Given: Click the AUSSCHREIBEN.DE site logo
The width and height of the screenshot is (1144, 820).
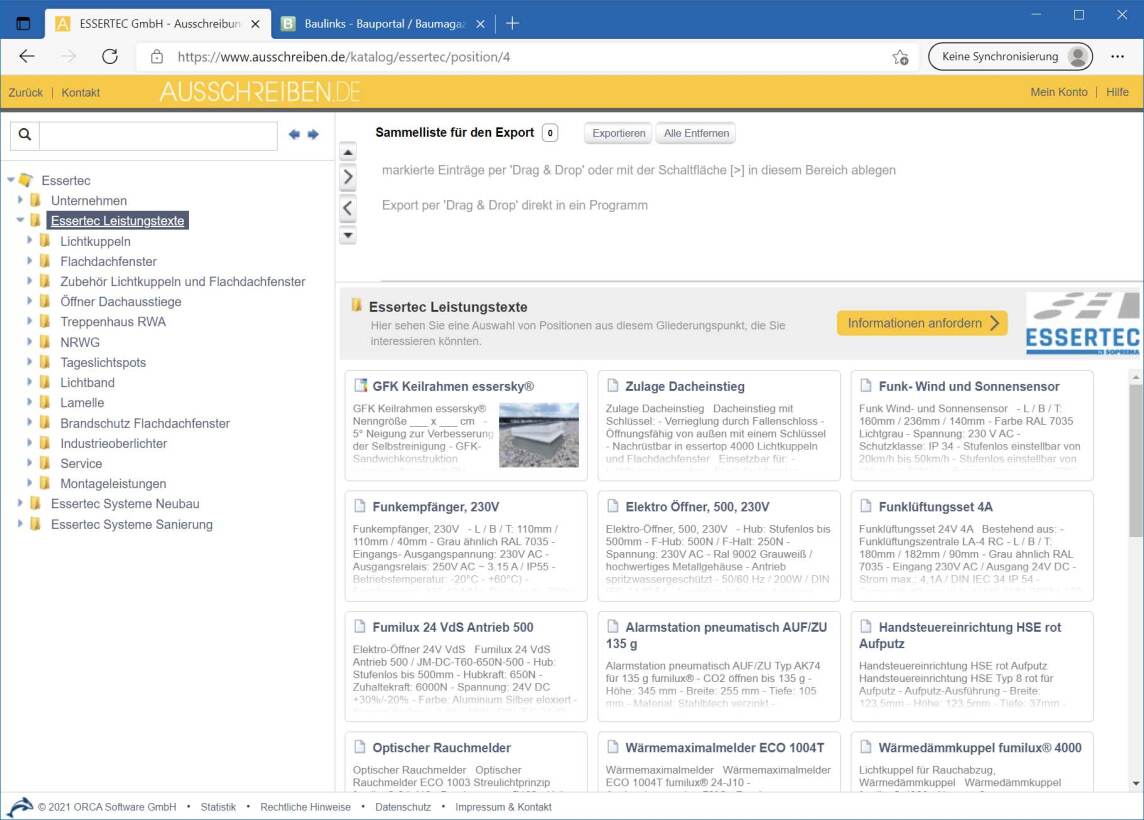Looking at the screenshot, I should tap(260, 92).
